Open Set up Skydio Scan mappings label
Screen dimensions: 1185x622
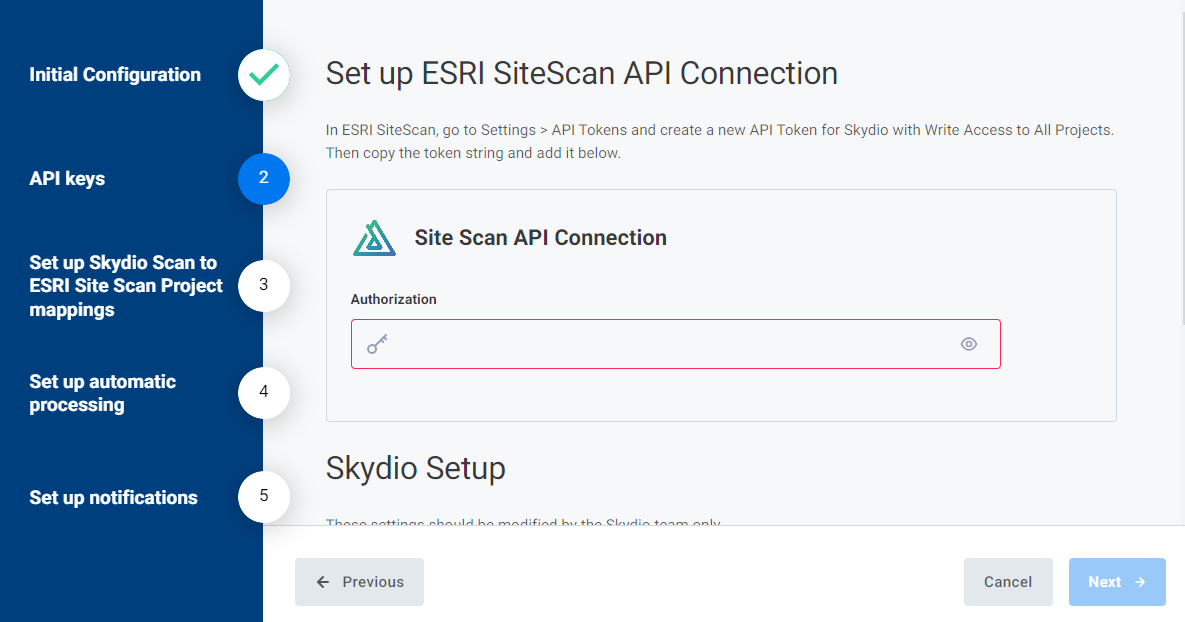point(126,286)
